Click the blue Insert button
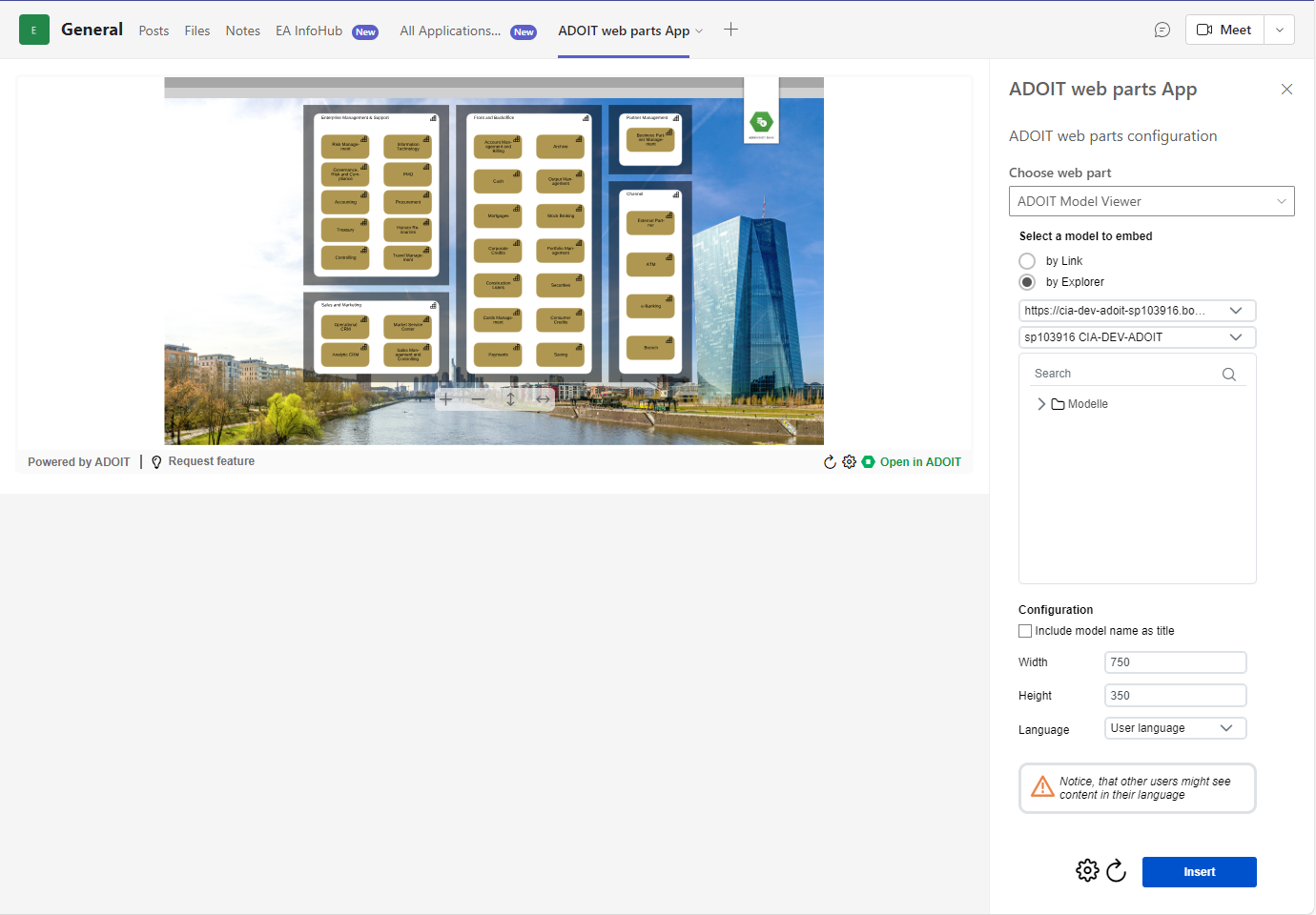1316x915 pixels. 1199,872
